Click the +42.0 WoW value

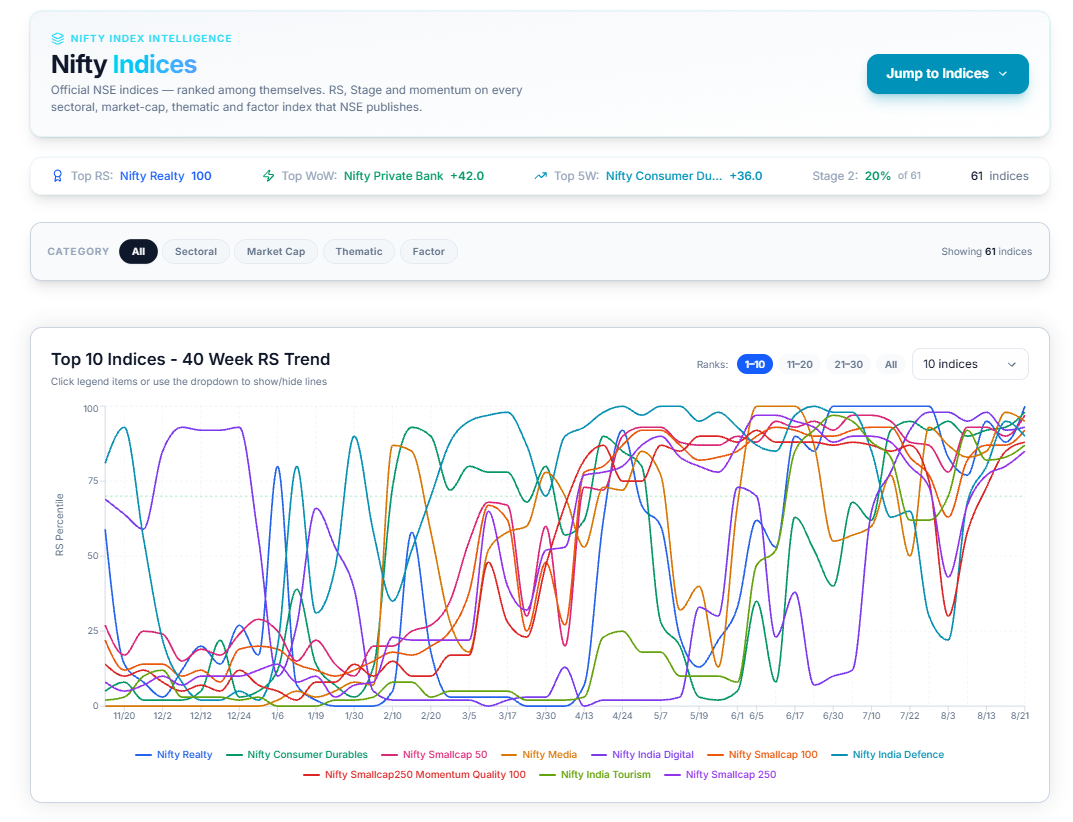pos(467,176)
